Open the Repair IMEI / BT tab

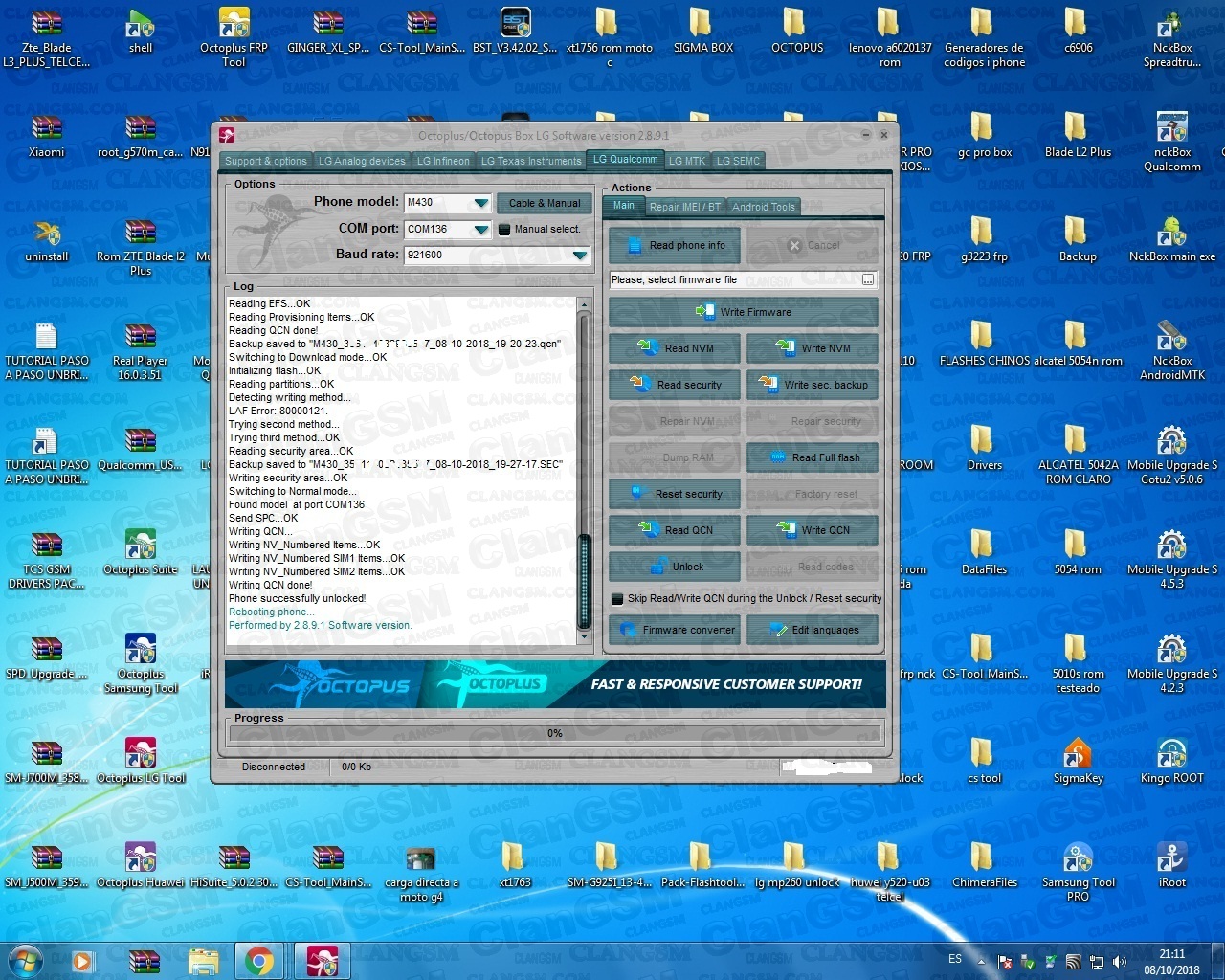tap(685, 207)
